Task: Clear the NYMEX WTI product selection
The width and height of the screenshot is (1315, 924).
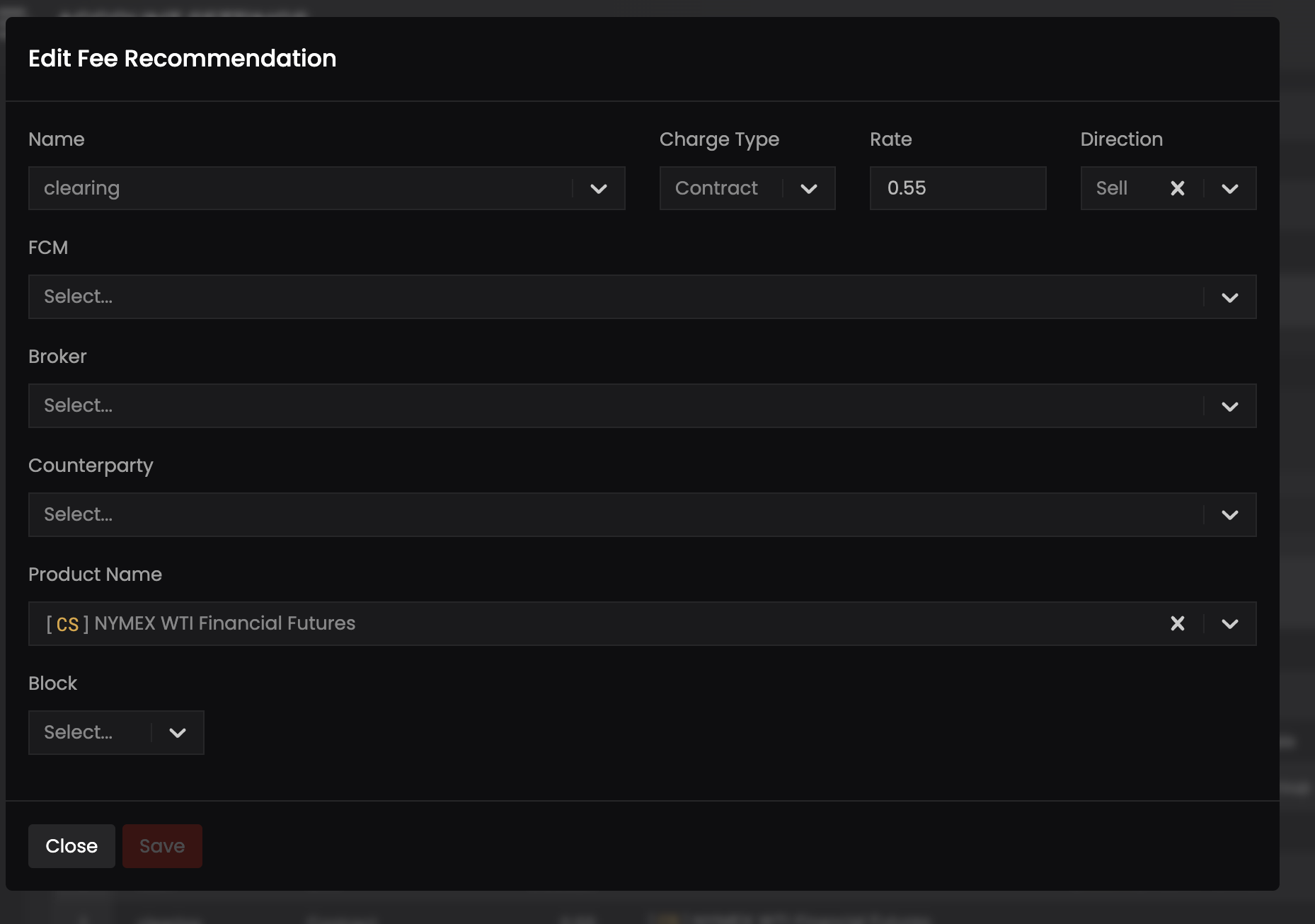Action: point(1177,623)
